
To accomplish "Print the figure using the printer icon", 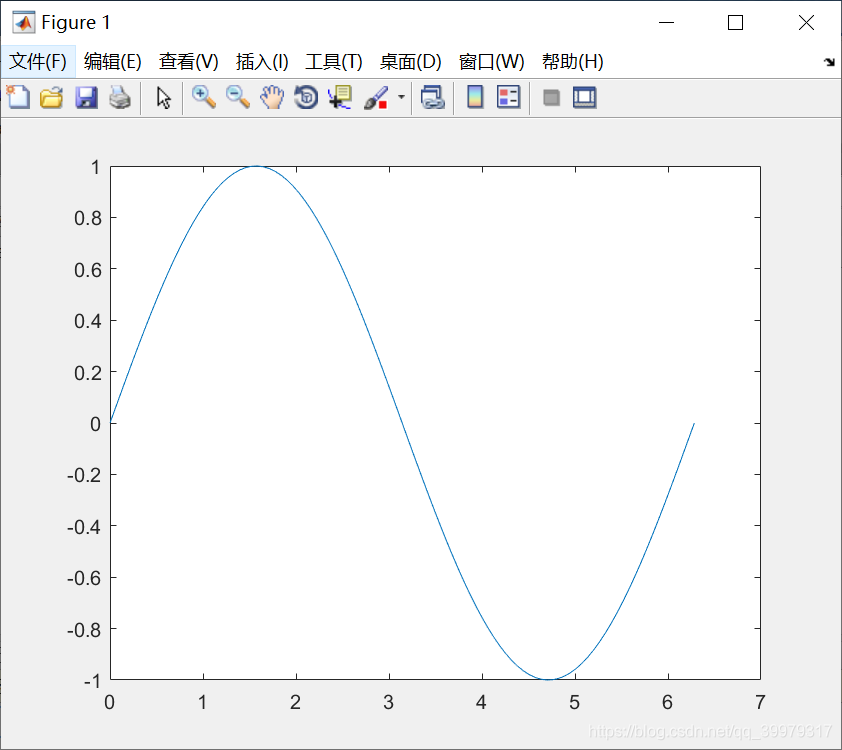I will [x=120, y=98].
